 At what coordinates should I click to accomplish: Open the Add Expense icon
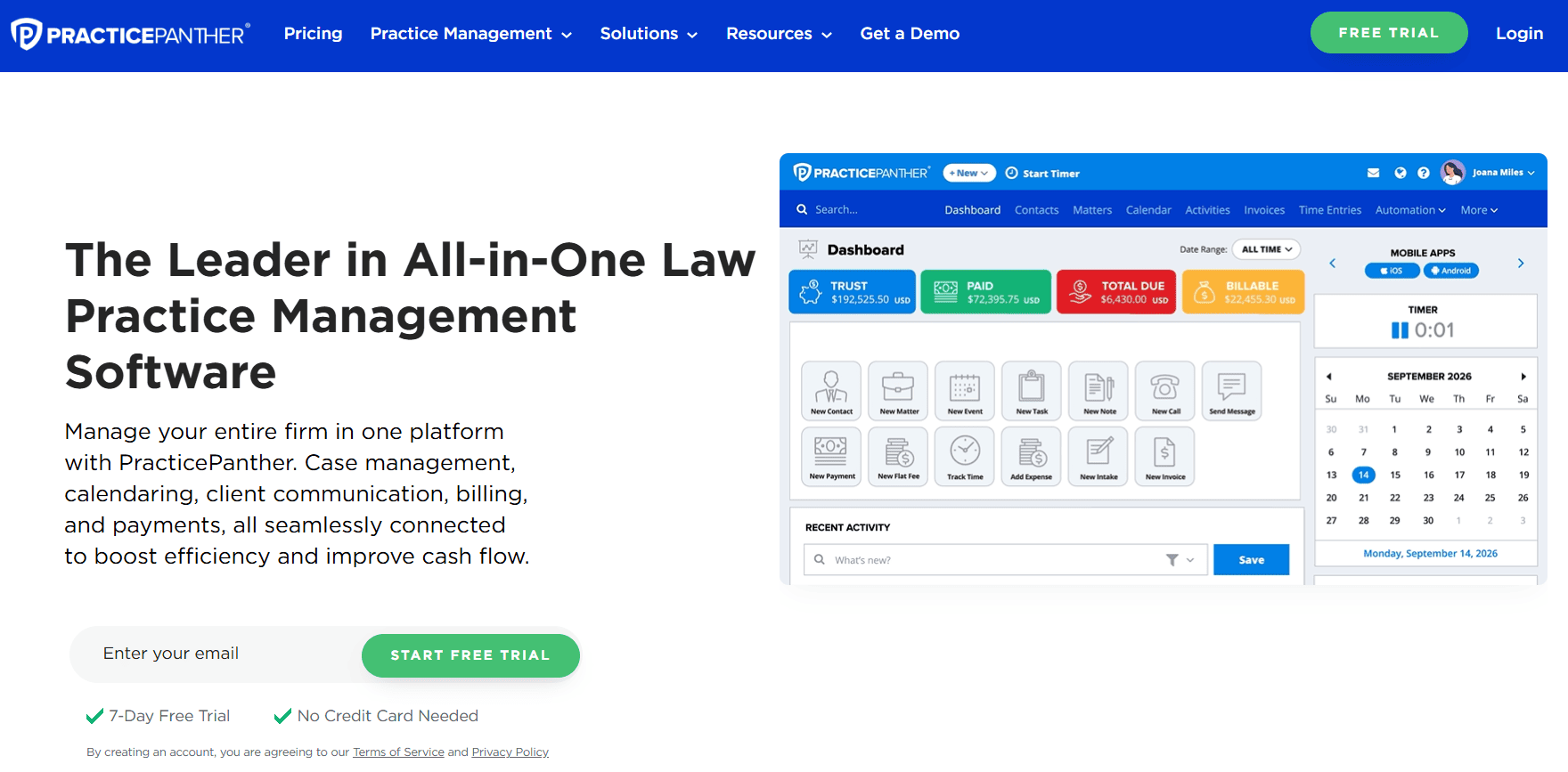click(1032, 456)
